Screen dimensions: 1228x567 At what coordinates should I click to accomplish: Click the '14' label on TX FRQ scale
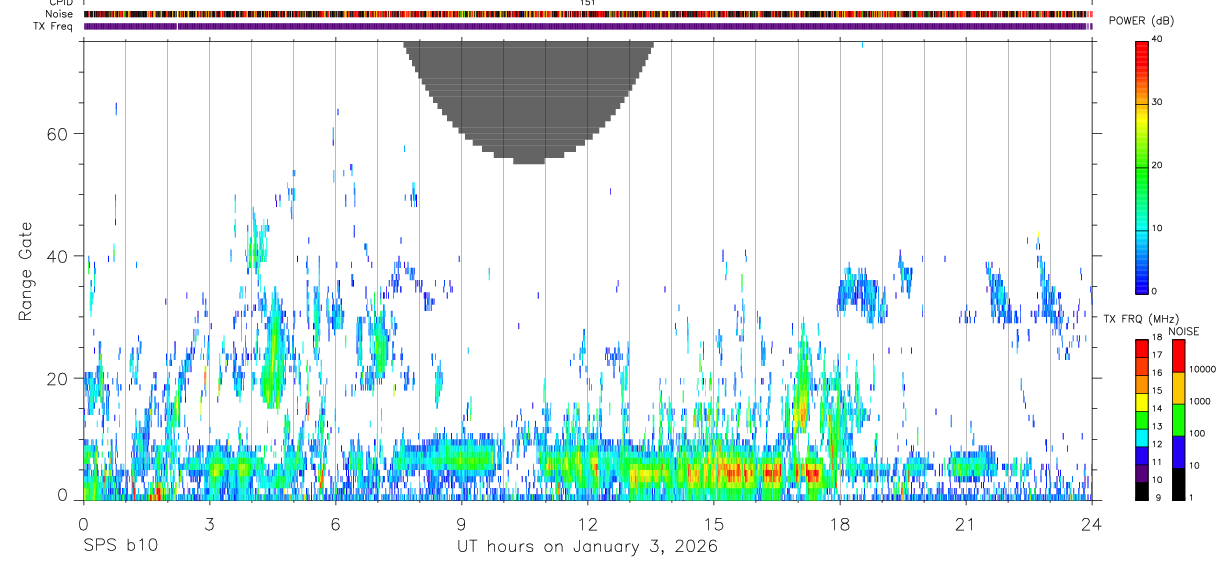pyautogui.click(x=1158, y=407)
